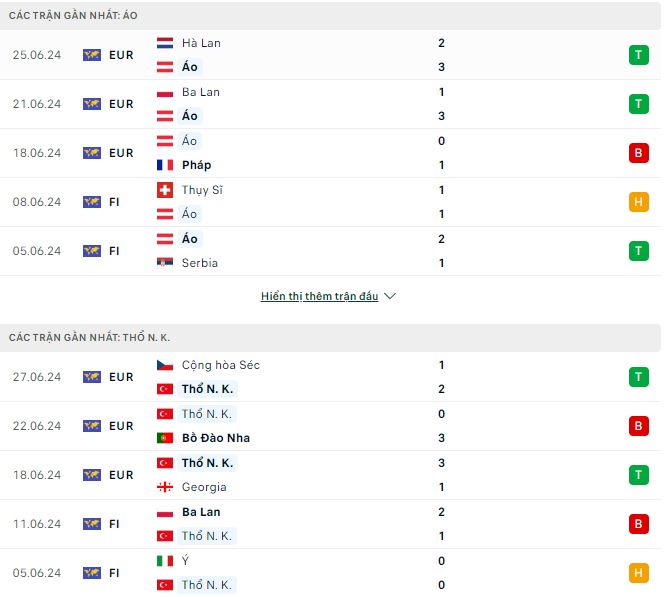Screen dimensions: 667x597
Task: Click the orange H badge for Ý match
Action: coord(638,573)
